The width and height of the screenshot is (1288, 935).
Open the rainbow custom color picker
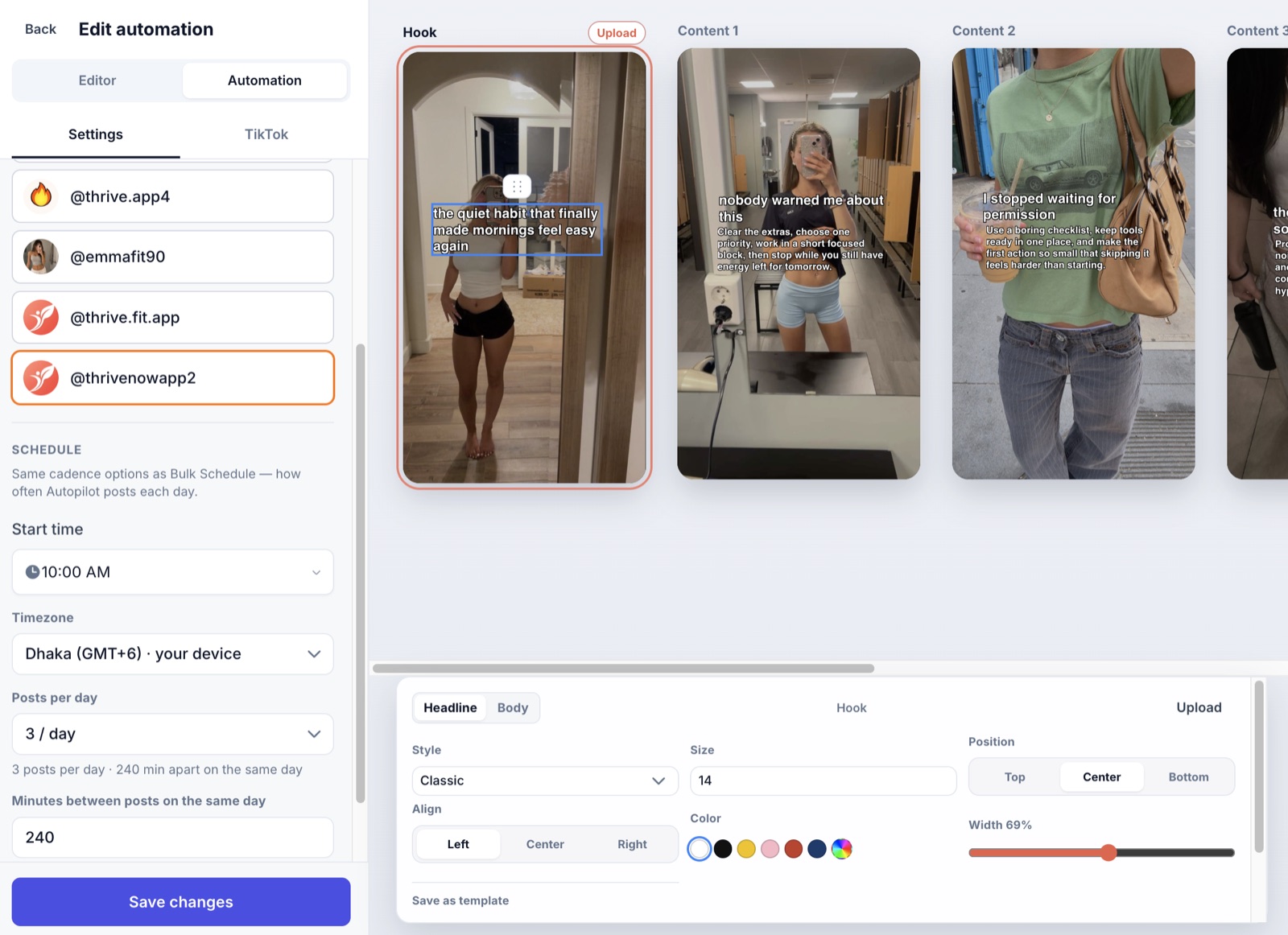(841, 849)
